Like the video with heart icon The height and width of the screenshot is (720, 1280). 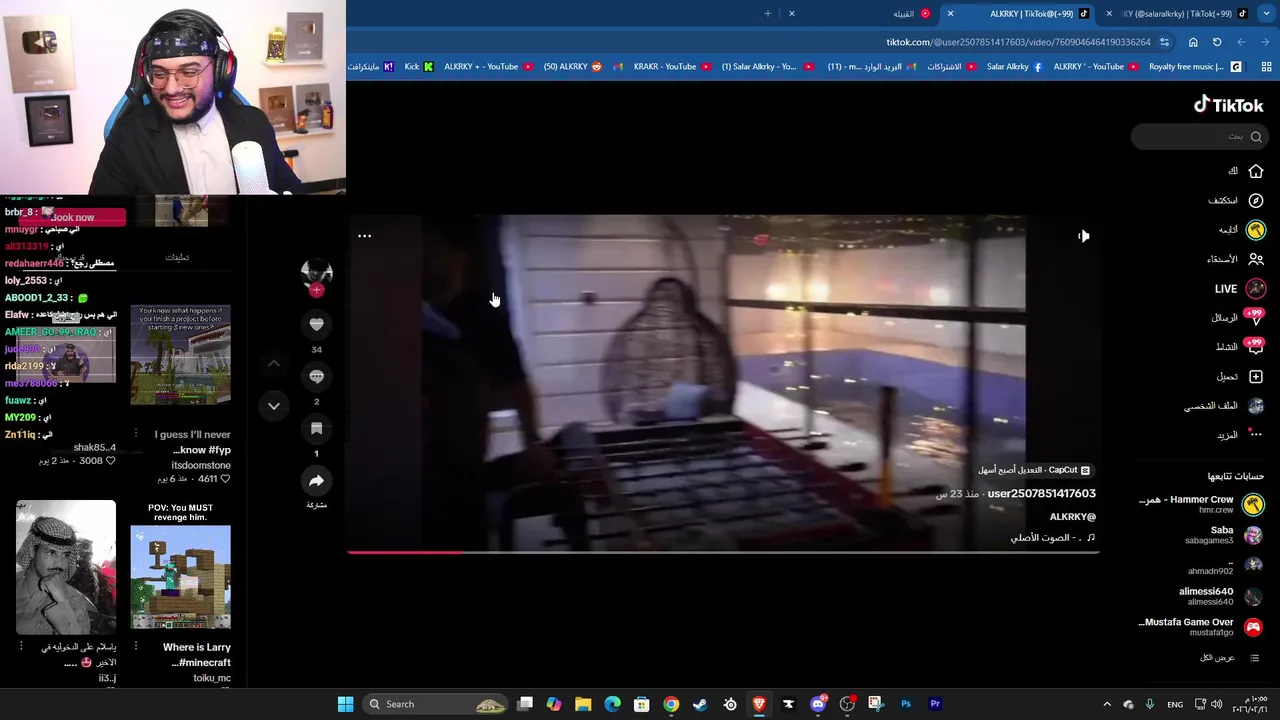click(x=316, y=324)
